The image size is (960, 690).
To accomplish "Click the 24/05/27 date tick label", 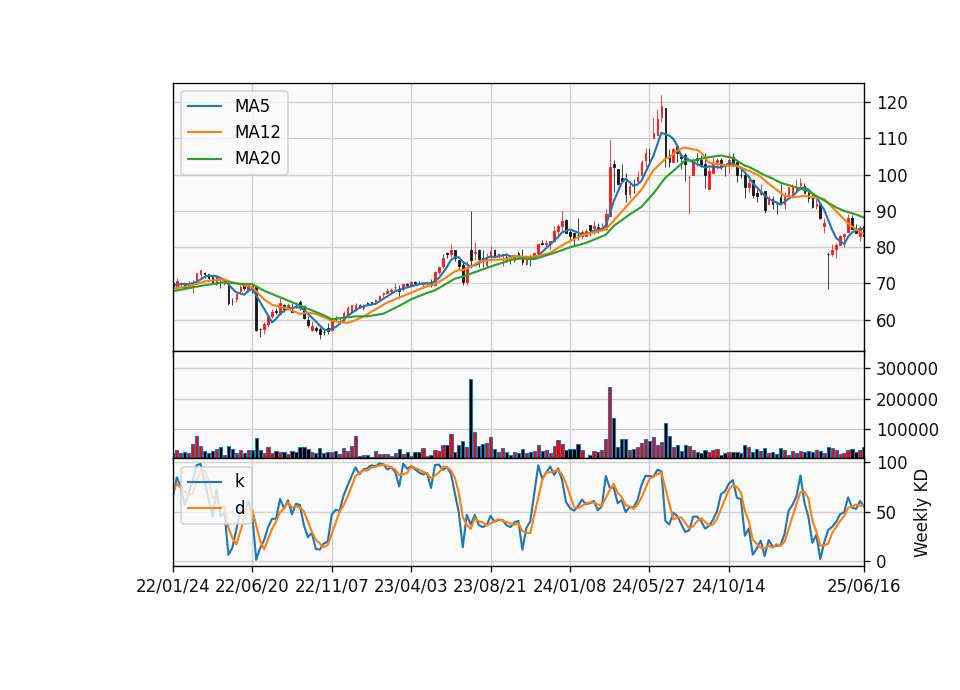I will (x=649, y=586).
